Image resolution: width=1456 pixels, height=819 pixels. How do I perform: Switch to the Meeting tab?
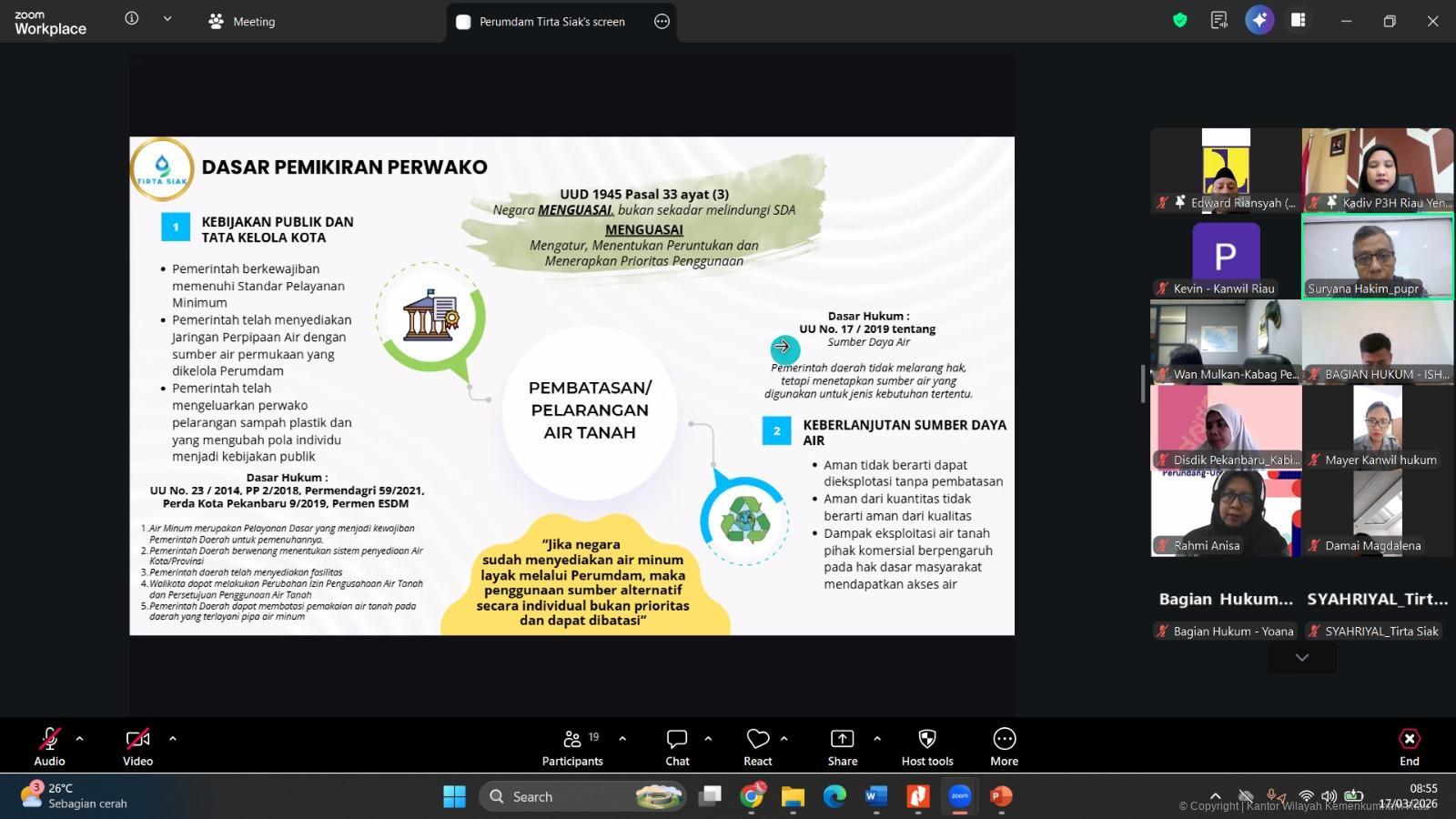click(242, 21)
